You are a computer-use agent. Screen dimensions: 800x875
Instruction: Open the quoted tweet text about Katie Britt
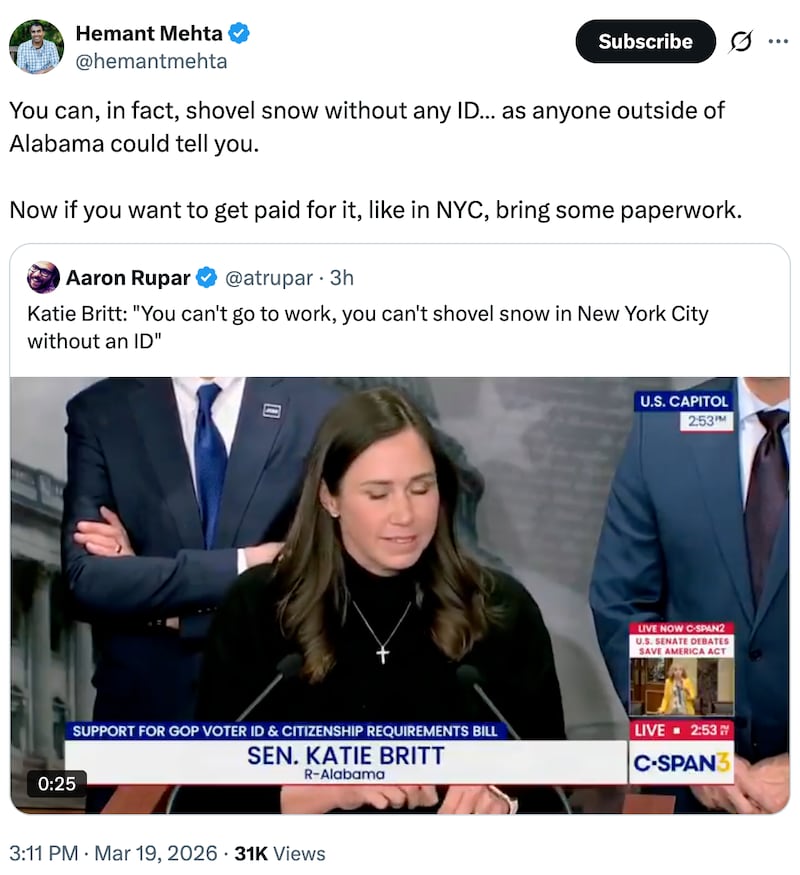368,327
